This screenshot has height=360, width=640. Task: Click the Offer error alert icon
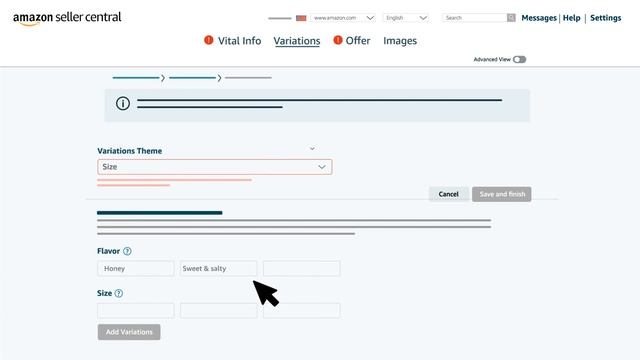[338, 40]
